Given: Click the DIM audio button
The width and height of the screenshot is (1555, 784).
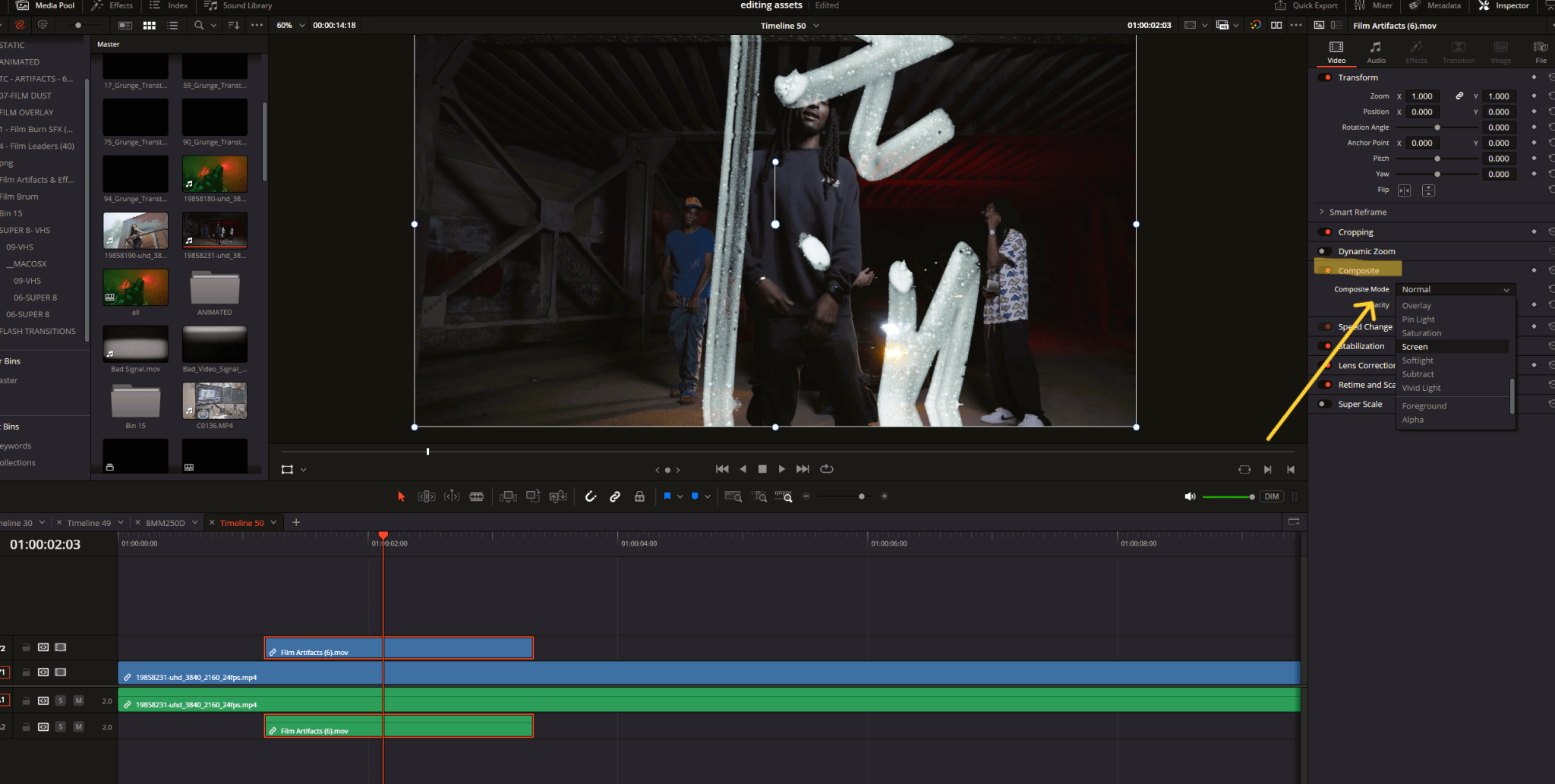Looking at the screenshot, I should point(1271,496).
